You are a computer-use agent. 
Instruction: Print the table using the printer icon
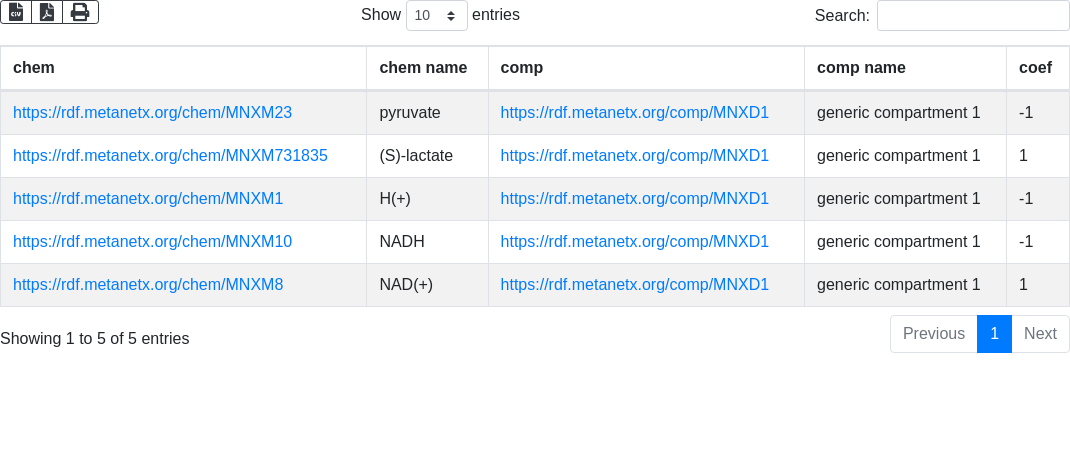[x=80, y=12]
